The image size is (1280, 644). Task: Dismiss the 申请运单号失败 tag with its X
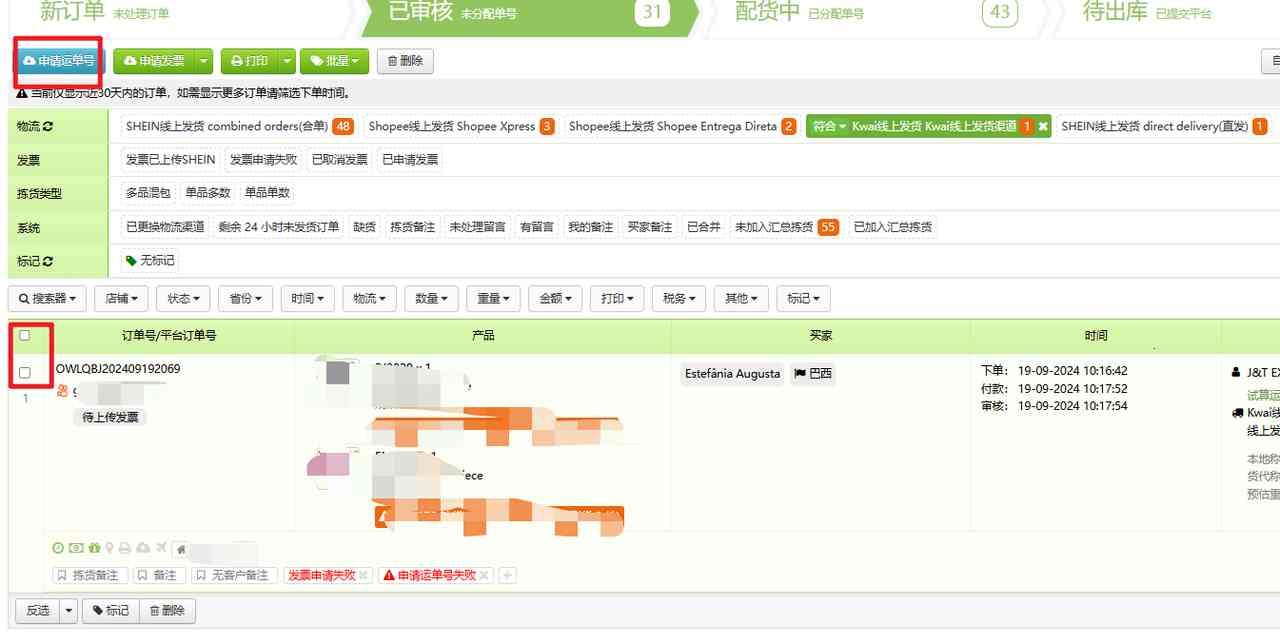pyautogui.click(x=484, y=576)
